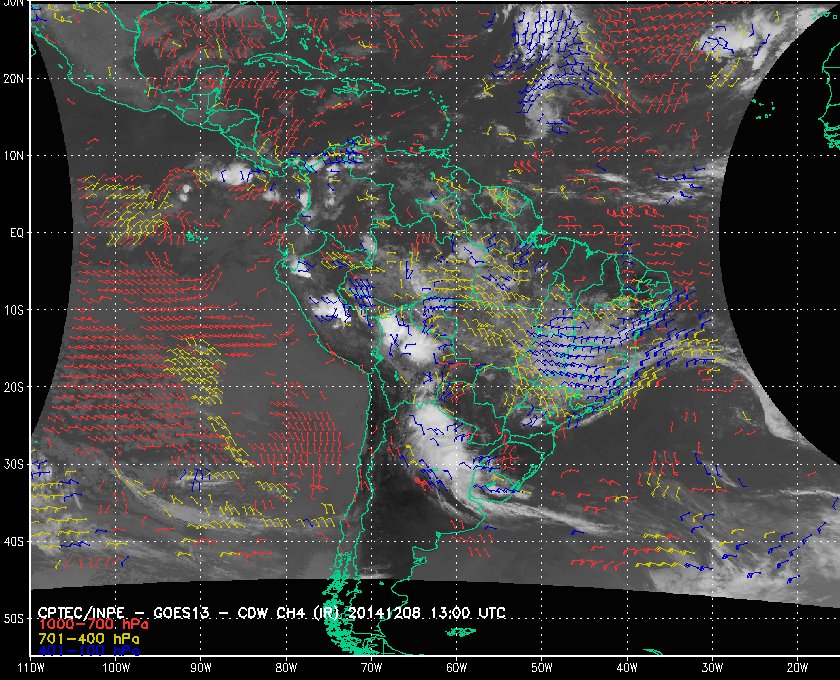Viewport: 840px width, 680px height.
Task: Click the 13:00 UTC timestamp text
Action: (x=468, y=612)
